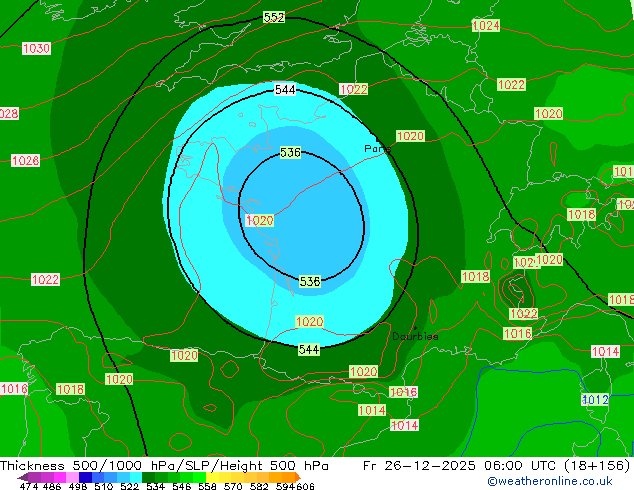
Task: Click the 582 legend value
Action: 259,486
